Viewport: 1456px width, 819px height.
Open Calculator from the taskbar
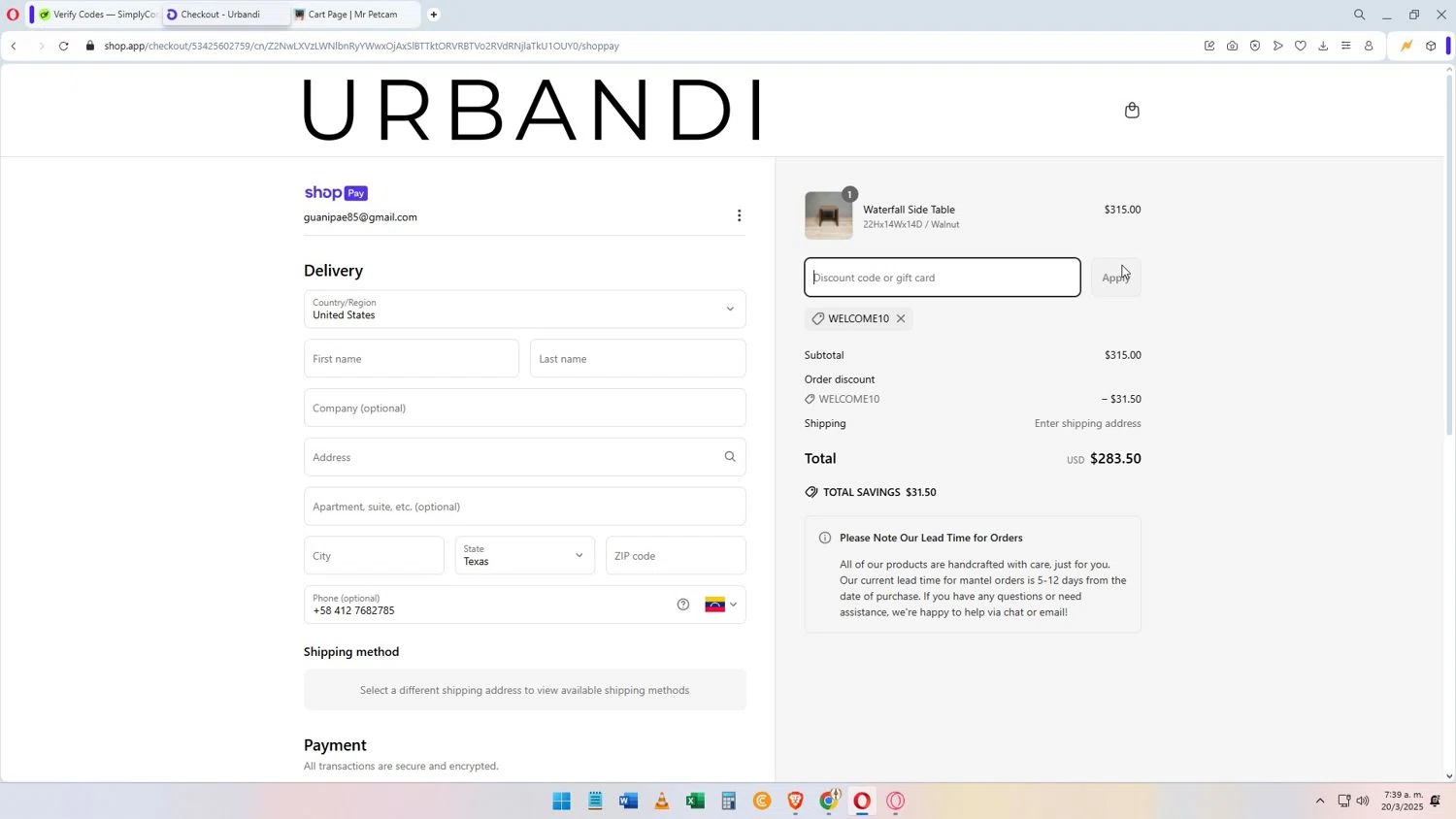(728, 802)
